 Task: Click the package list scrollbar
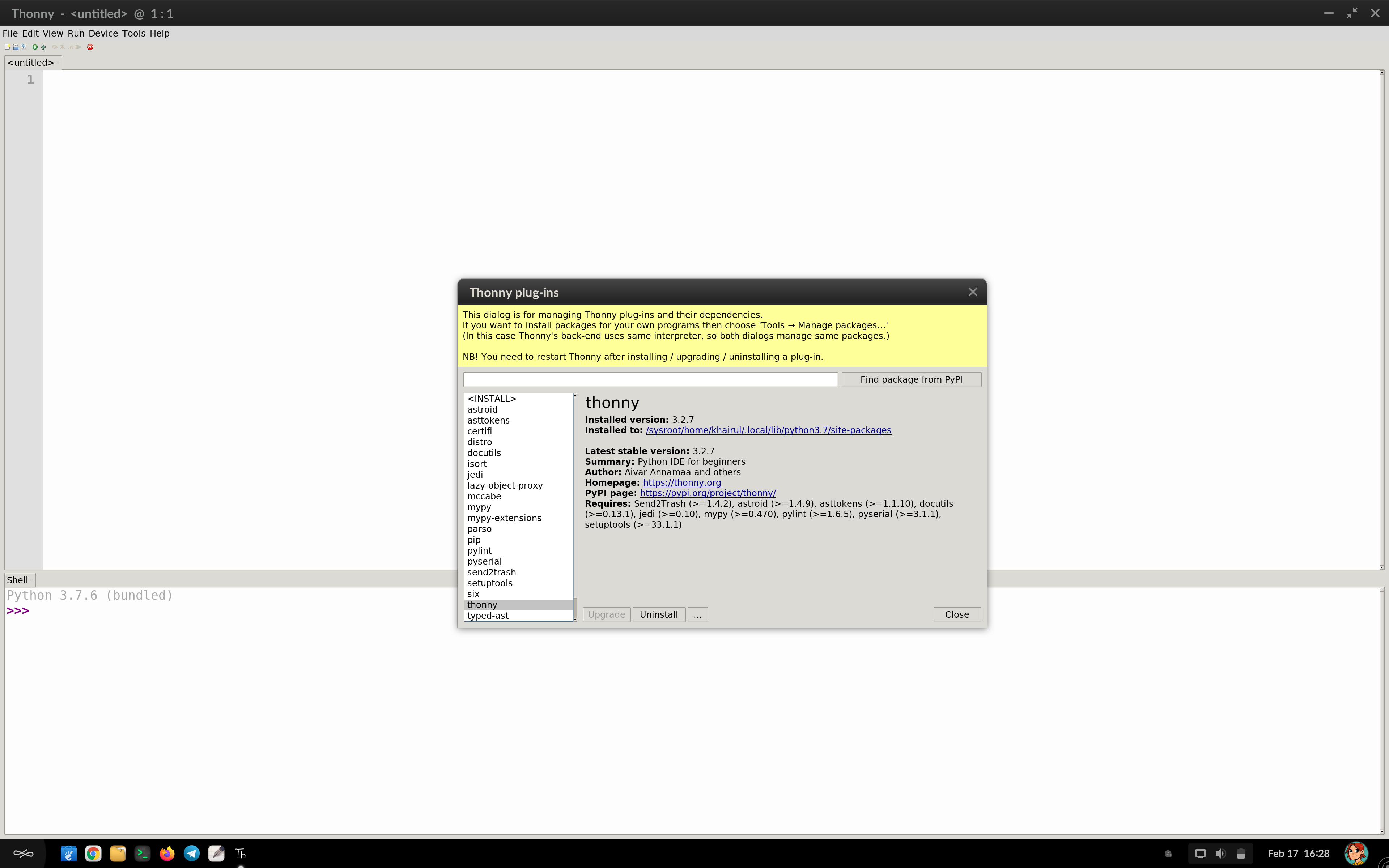click(575, 507)
